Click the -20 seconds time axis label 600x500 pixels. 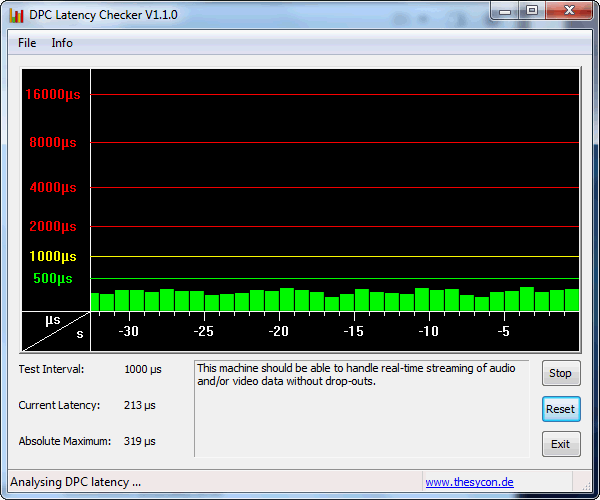click(279, 331)
